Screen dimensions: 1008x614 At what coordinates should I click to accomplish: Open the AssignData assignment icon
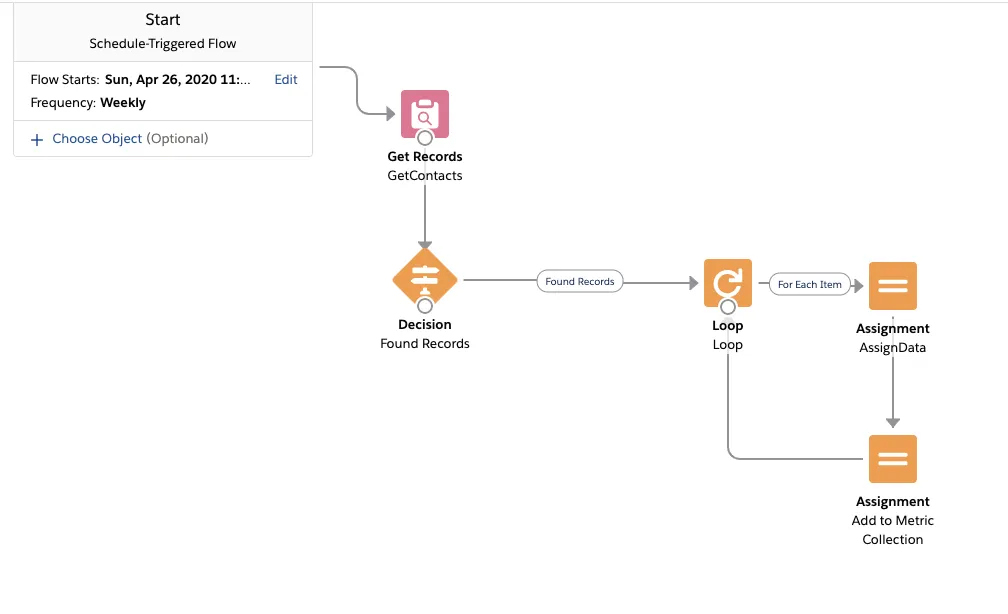click(x=892, y=285)
